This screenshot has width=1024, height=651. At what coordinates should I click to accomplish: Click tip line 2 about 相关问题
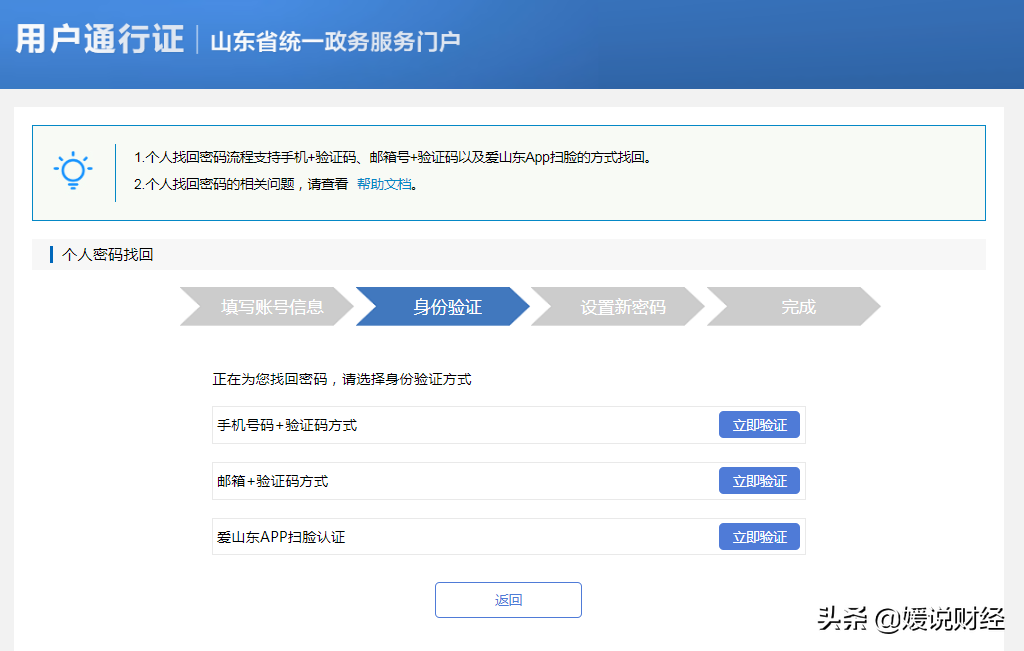tap(275, 184)
